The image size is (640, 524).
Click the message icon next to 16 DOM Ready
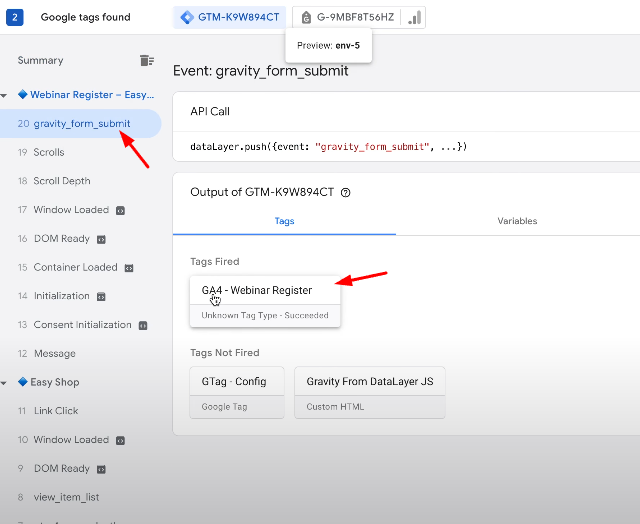[101, 240]
